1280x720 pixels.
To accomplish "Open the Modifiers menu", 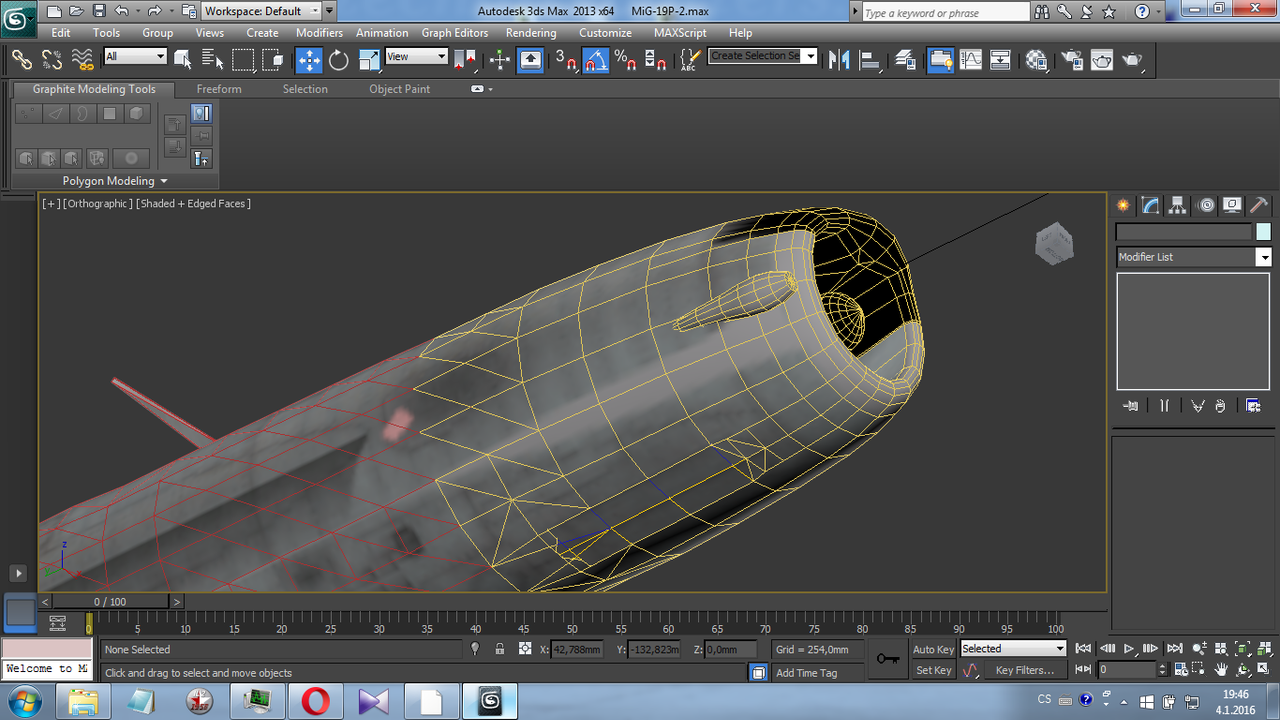I will coord(319,32).
